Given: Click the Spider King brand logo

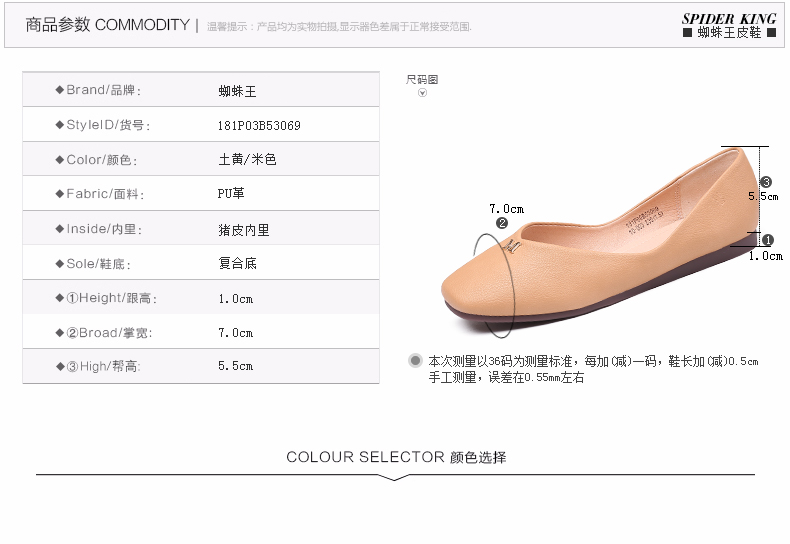Looking at the screenshot, I should click(x=729, y=26).
